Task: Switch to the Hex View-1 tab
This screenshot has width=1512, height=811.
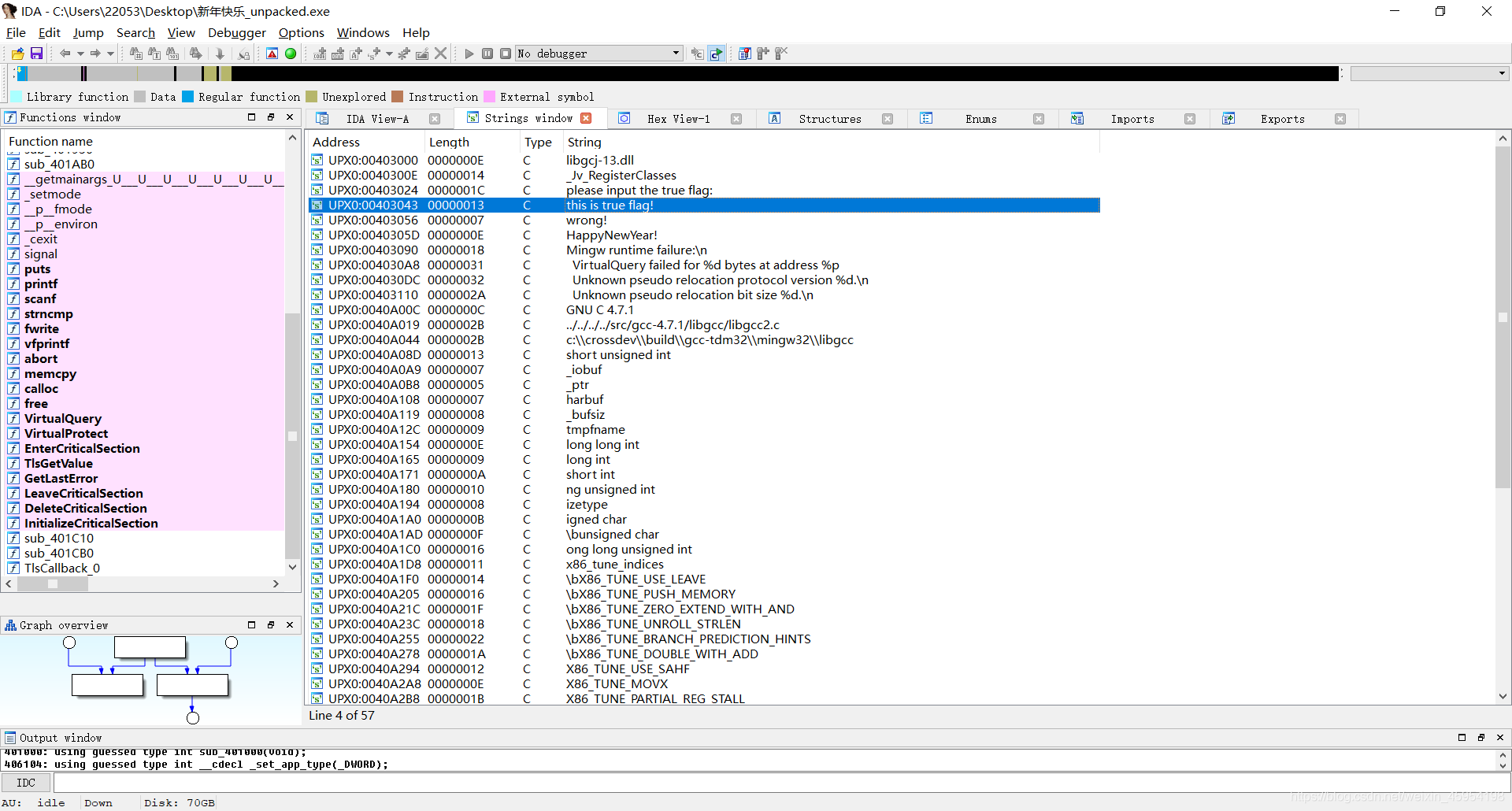Action: [x=678, y=119]
